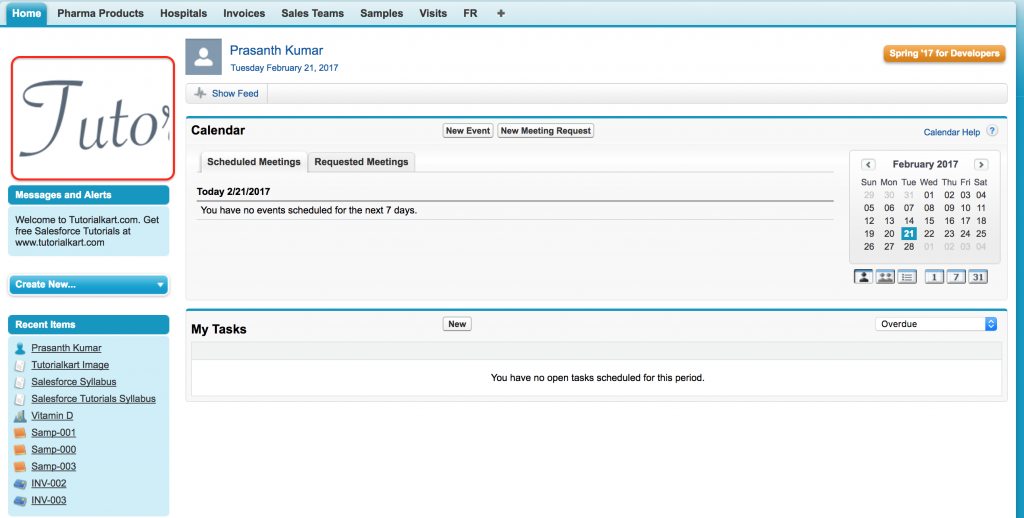The height and width of the screenshot is (518, 1024).
Task: Go to the Sales Teams tab
Action: 313,13
